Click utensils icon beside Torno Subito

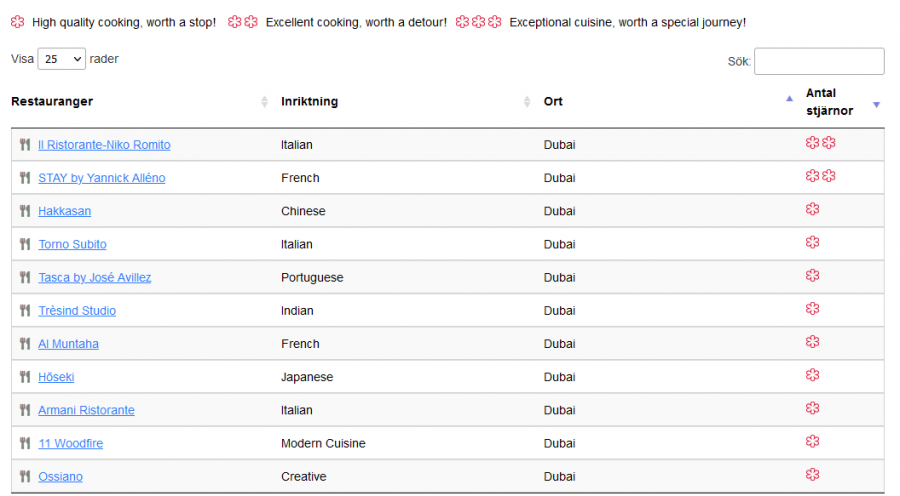(x=25, y=244)
